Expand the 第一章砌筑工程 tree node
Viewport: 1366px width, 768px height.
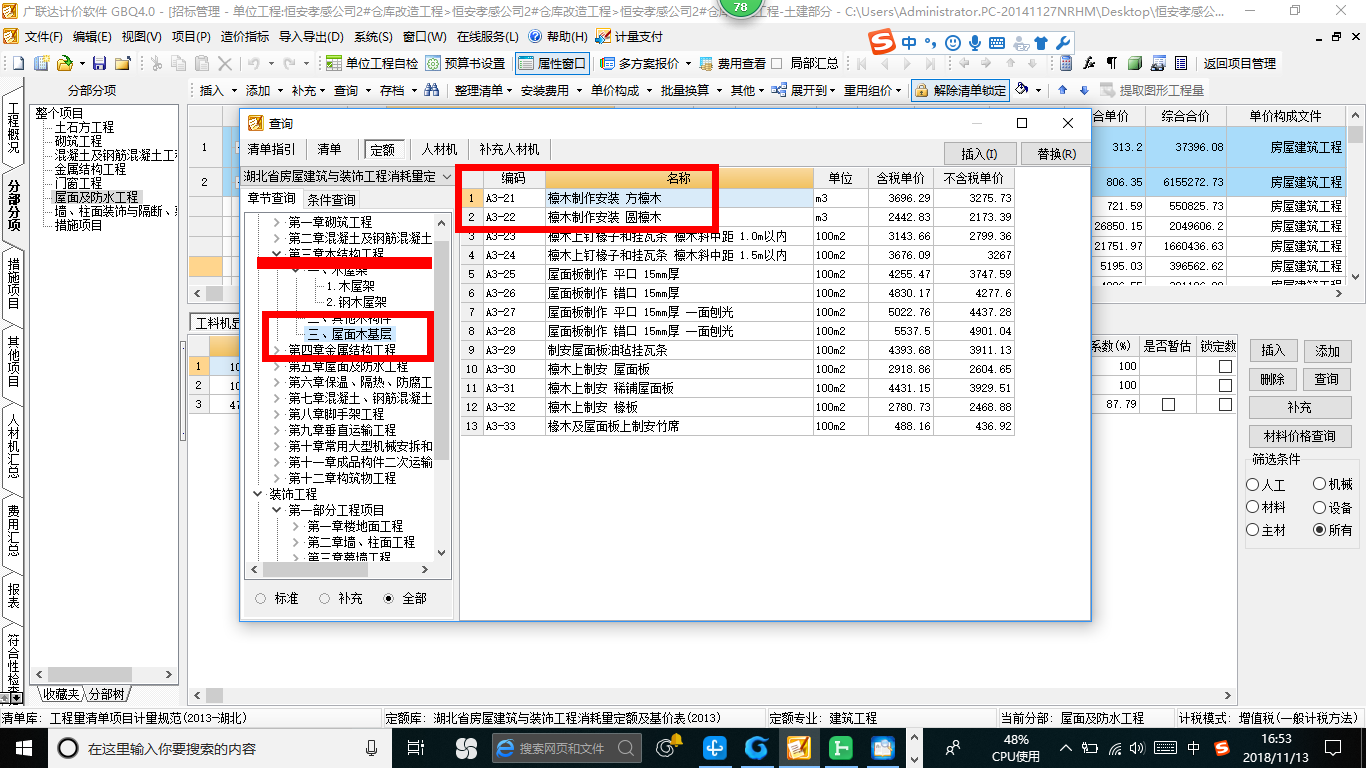pos(277,222)
